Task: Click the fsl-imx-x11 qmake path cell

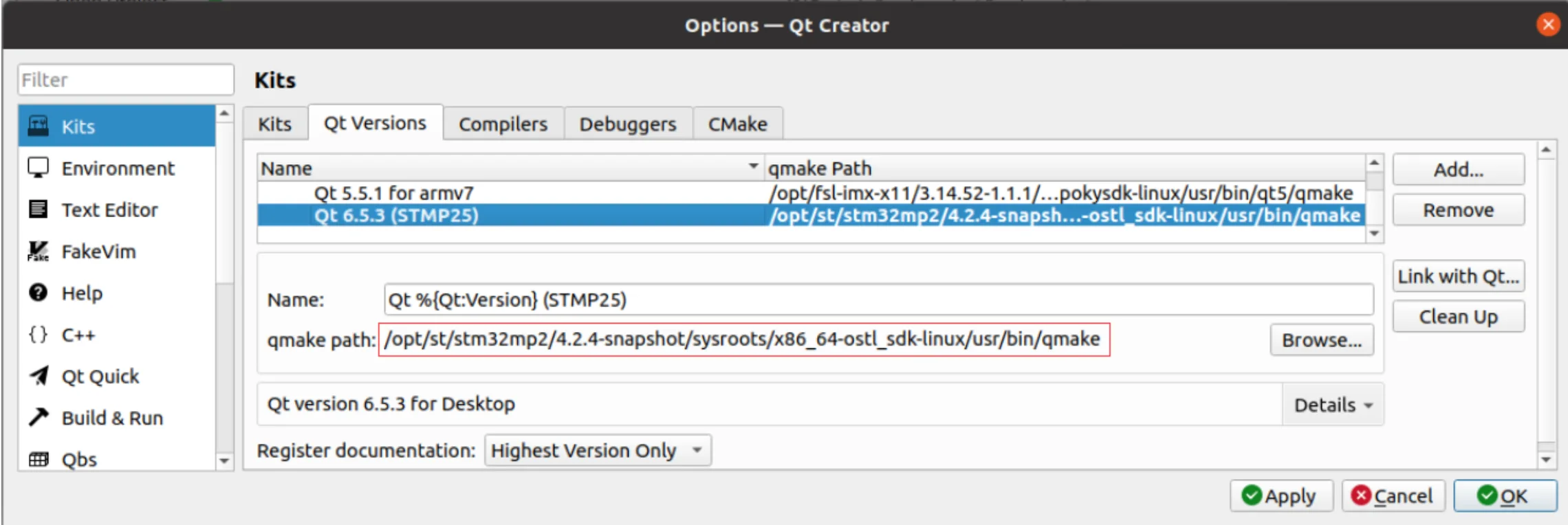Action: click(1061, 193)
